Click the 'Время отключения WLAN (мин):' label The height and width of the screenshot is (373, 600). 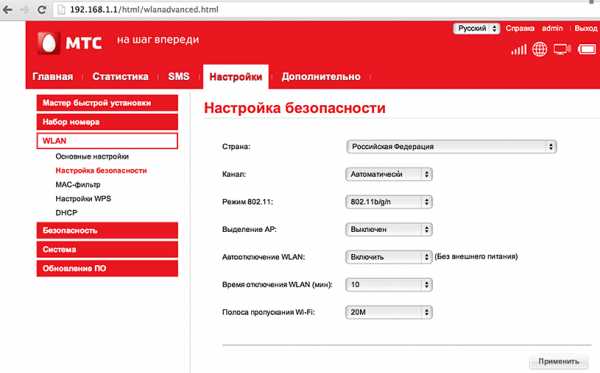coord(277,284)
